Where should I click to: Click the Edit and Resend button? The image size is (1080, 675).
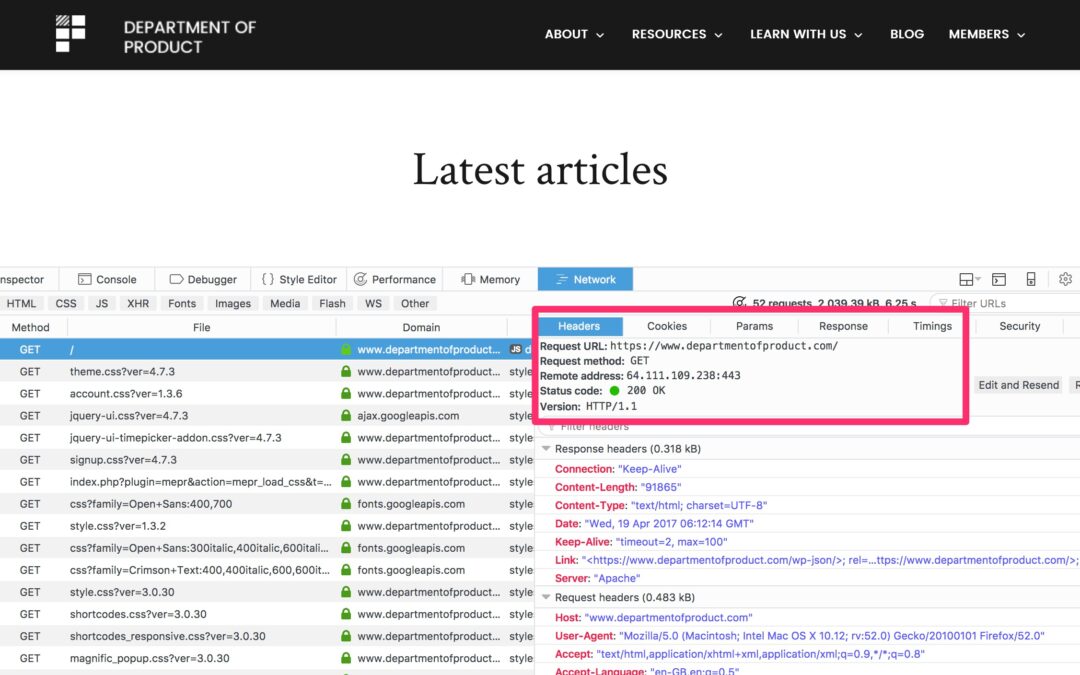tap(1019, 385)
